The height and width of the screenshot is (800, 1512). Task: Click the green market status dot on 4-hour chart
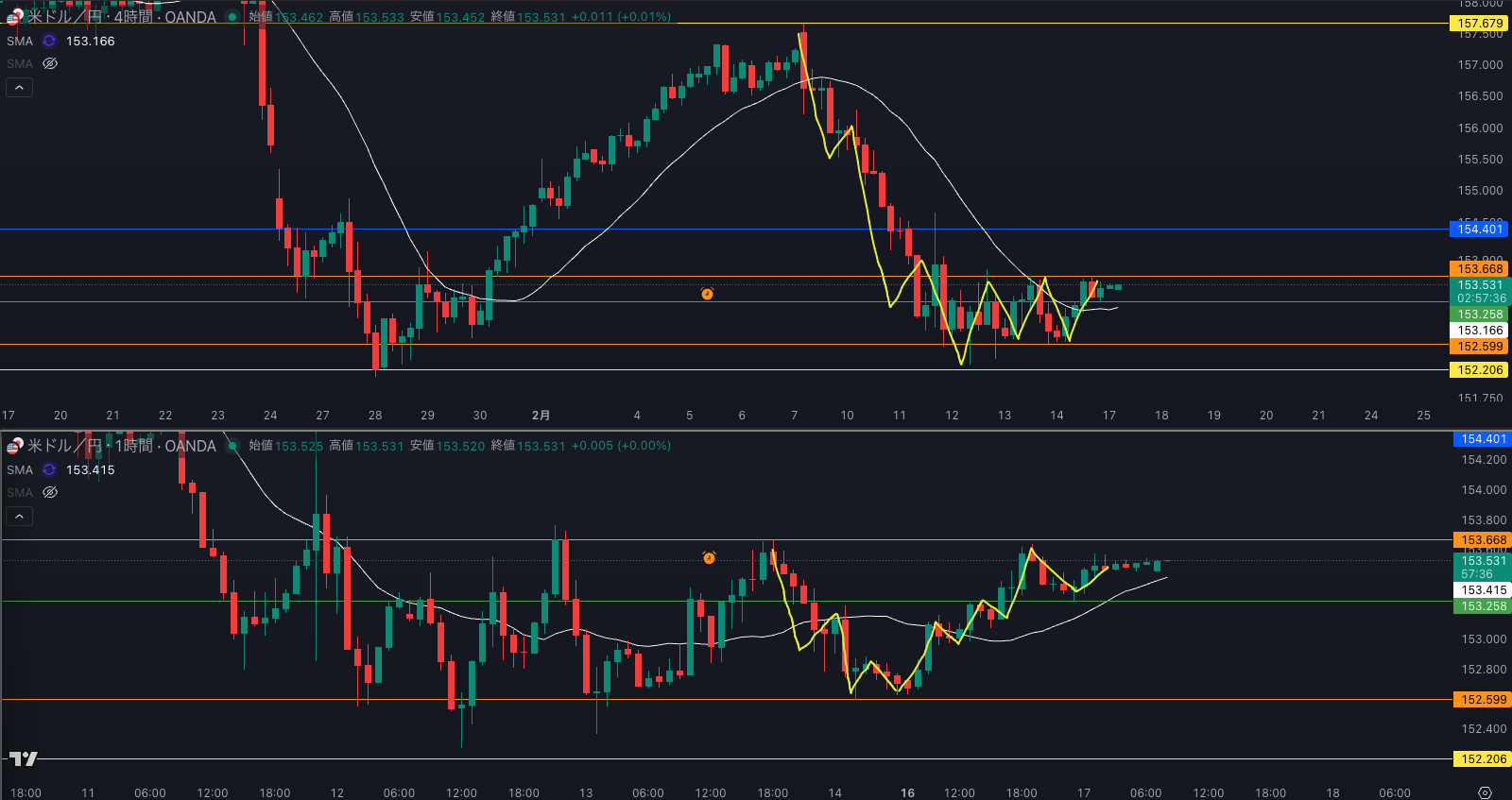point(232,17)
